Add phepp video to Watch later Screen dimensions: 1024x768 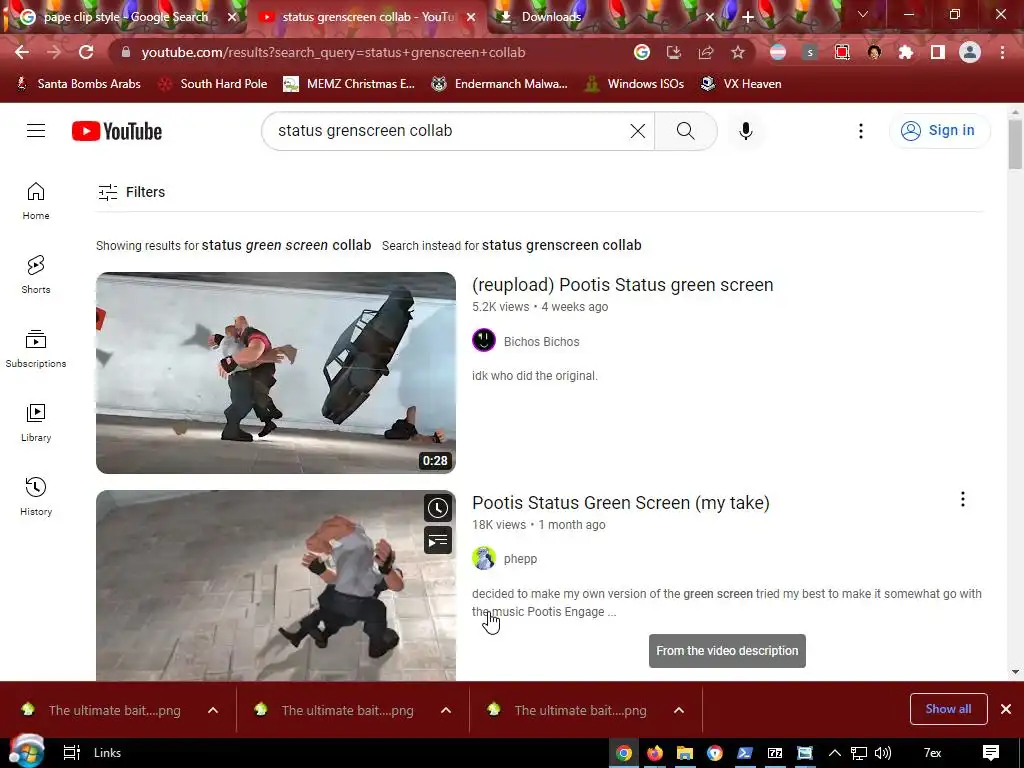(x=438, y=508)
